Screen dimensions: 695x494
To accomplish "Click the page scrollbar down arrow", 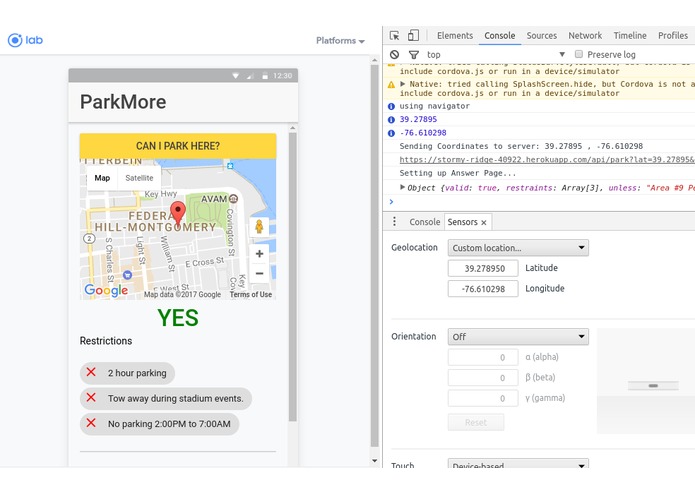I will click(x=375, y=461).
